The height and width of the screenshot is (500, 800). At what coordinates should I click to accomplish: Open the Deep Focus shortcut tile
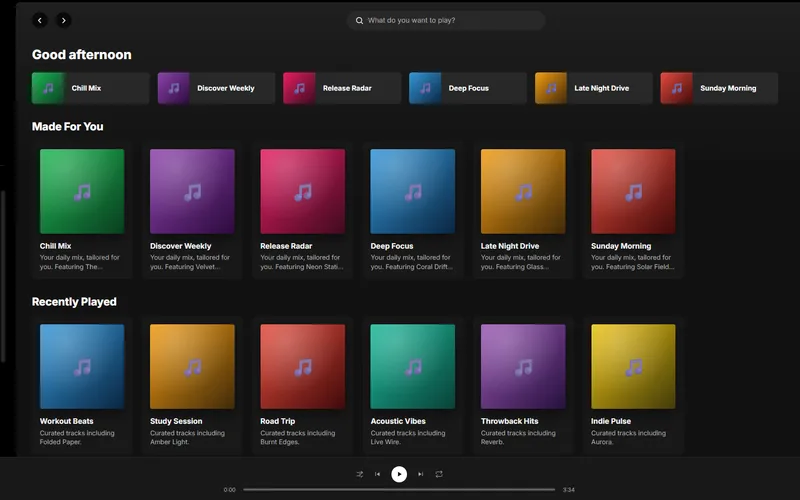point(468,88)
